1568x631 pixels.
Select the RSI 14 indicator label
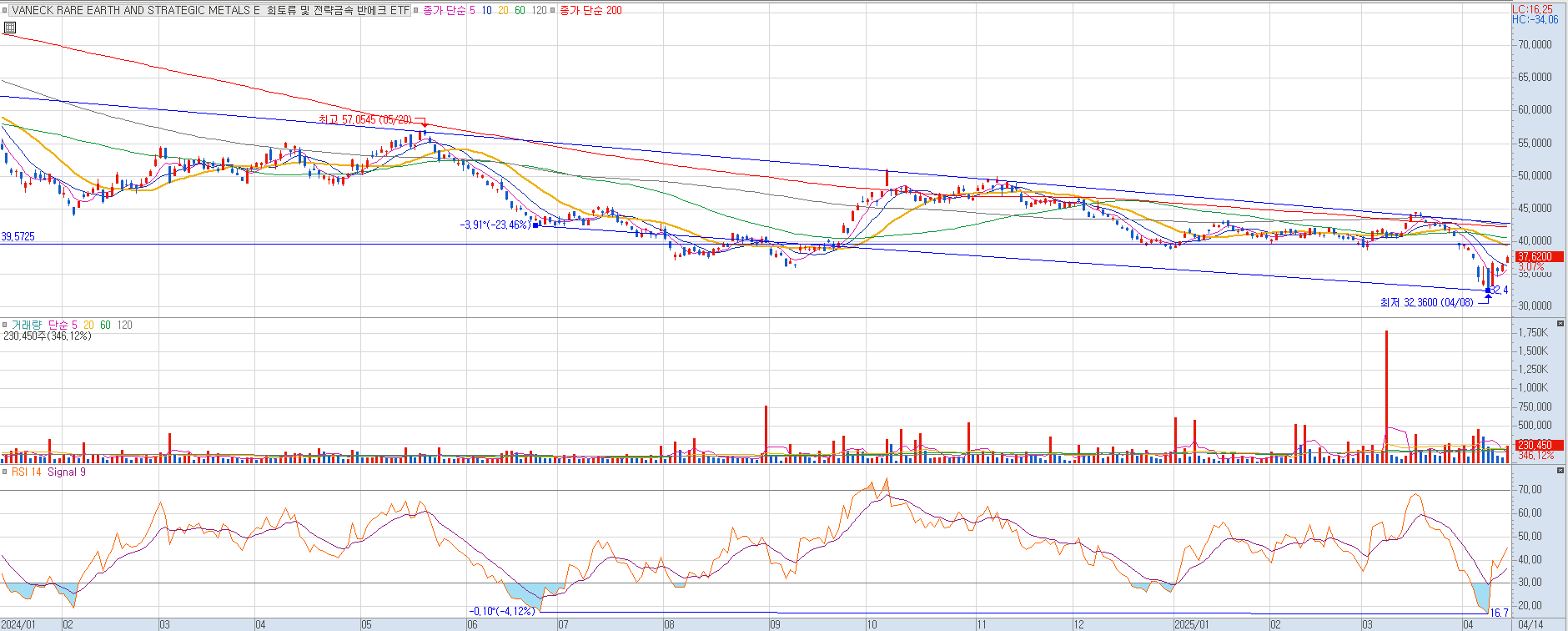pyautogui.click(x=26, y=472)
